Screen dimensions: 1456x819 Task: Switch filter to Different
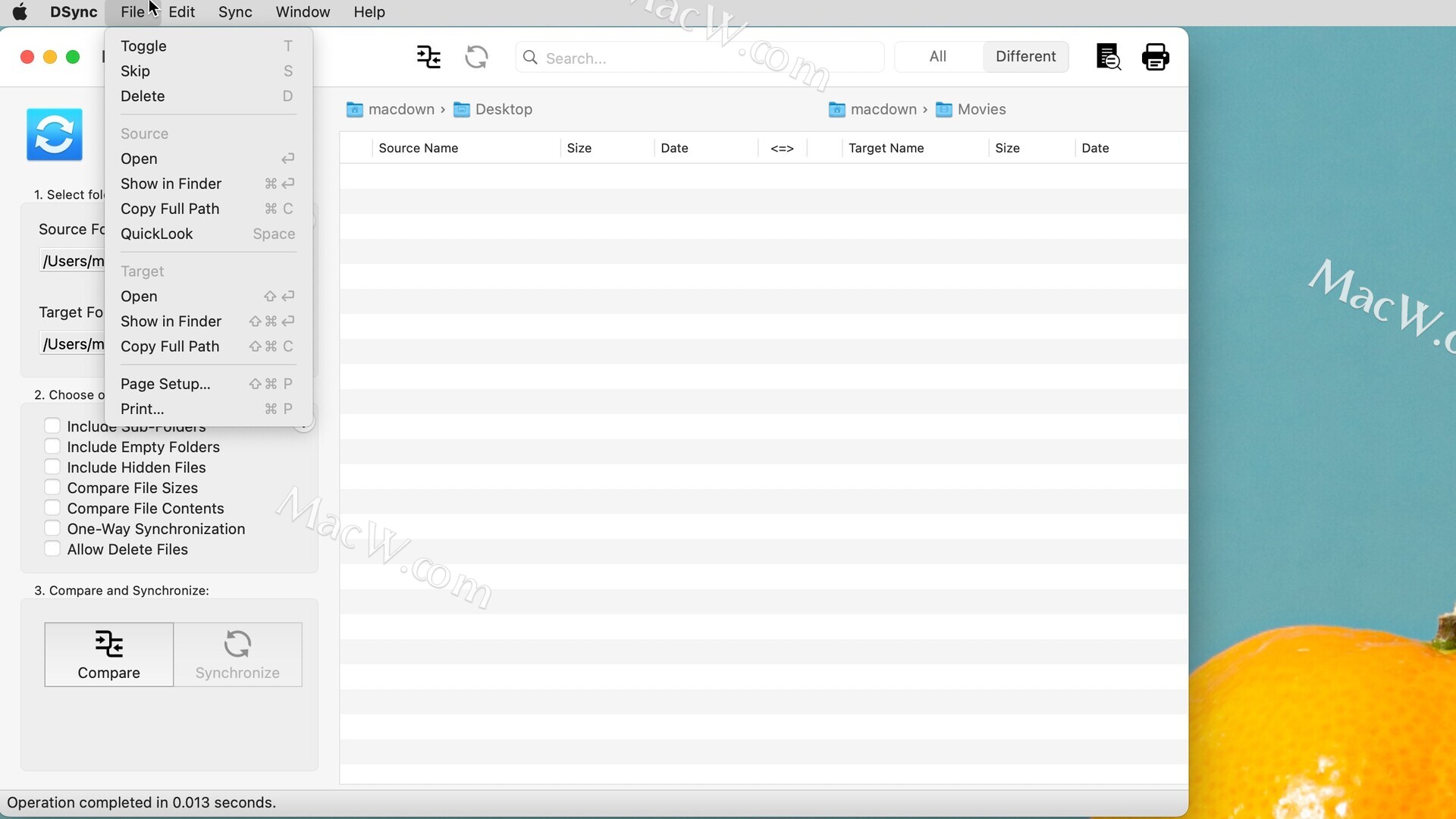click(x=1025, y=57)
